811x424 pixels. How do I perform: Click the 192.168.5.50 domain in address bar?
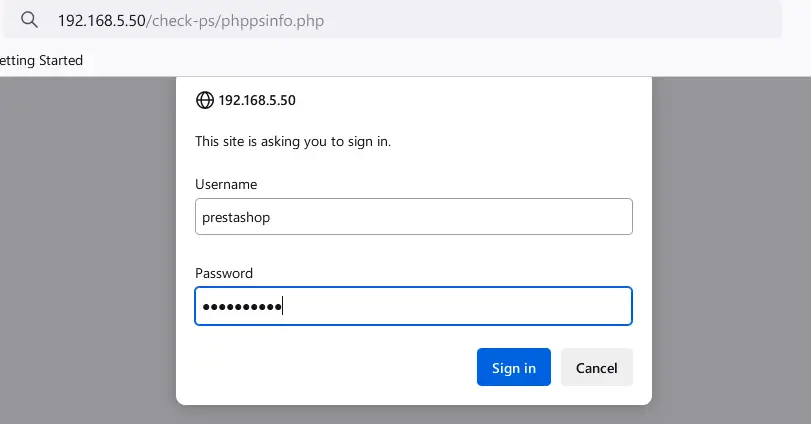click(x=101, y=20)
